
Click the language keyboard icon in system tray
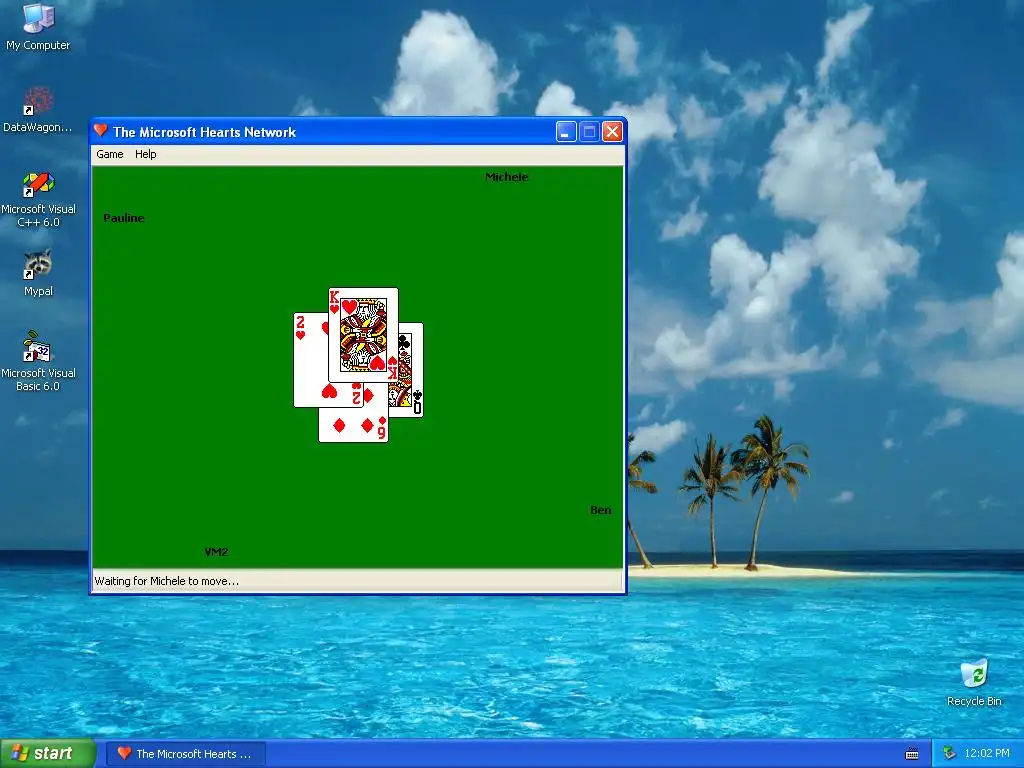tap(912, 754)
